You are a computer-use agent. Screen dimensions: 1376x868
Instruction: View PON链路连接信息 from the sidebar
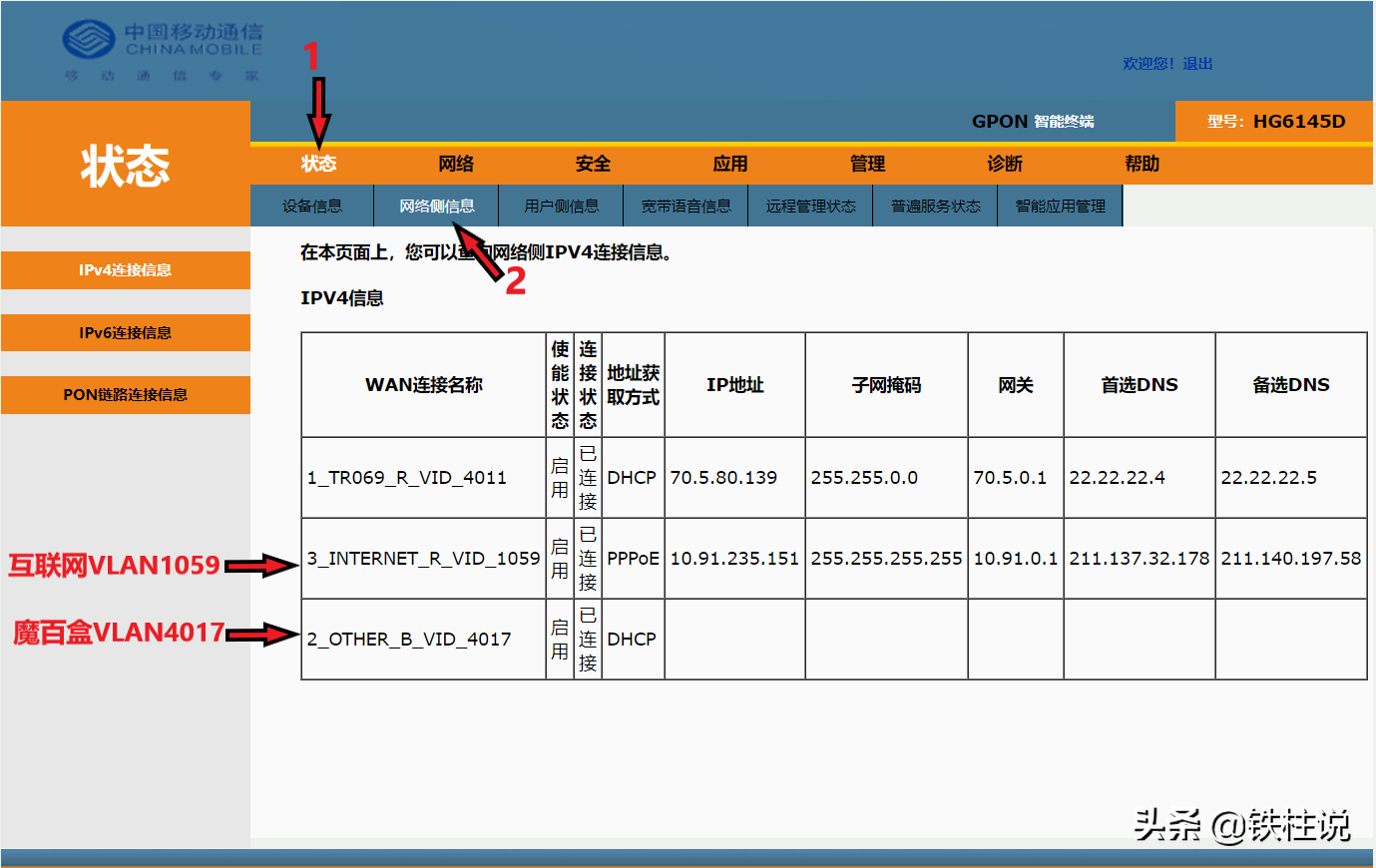tap(126, 395)
